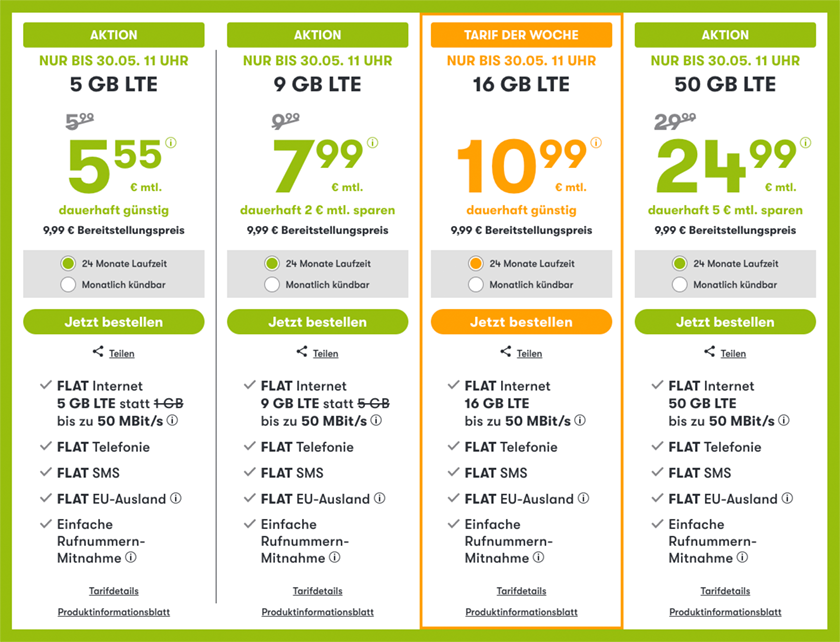The image size is (840, 642).
Task: Open EU-Ausland info icon in 50 GB plan
Action: pyautogui.click(x=788, y=498)
